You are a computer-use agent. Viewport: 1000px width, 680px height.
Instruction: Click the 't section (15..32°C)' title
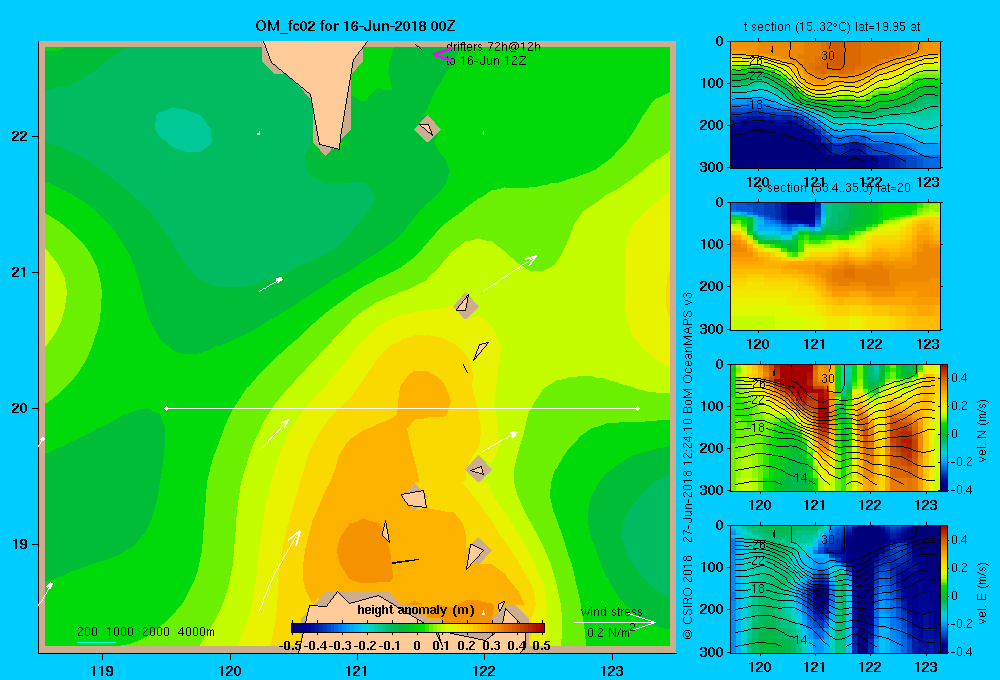pyautogui.click(x=832, y=27)
